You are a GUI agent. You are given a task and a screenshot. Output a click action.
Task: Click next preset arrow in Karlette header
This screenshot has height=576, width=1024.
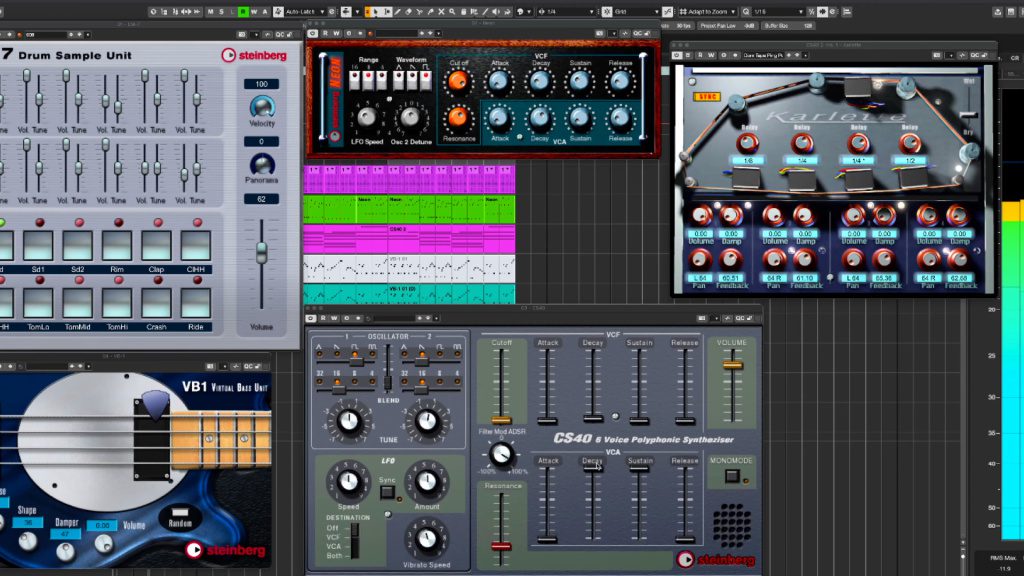pos(796,56)
